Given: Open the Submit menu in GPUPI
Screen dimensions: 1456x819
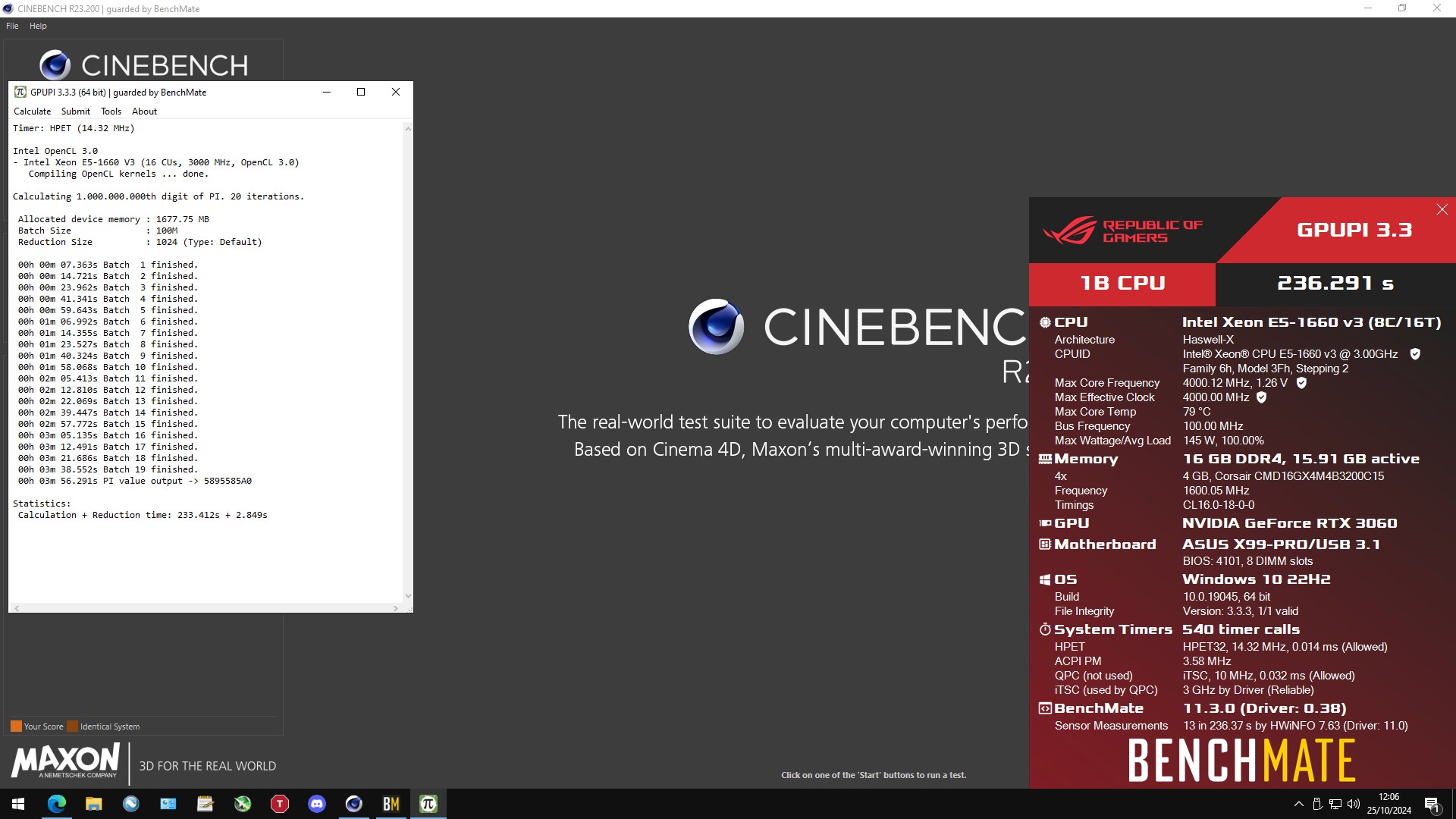Looking at the screenshot, I should tap(76, 111).
